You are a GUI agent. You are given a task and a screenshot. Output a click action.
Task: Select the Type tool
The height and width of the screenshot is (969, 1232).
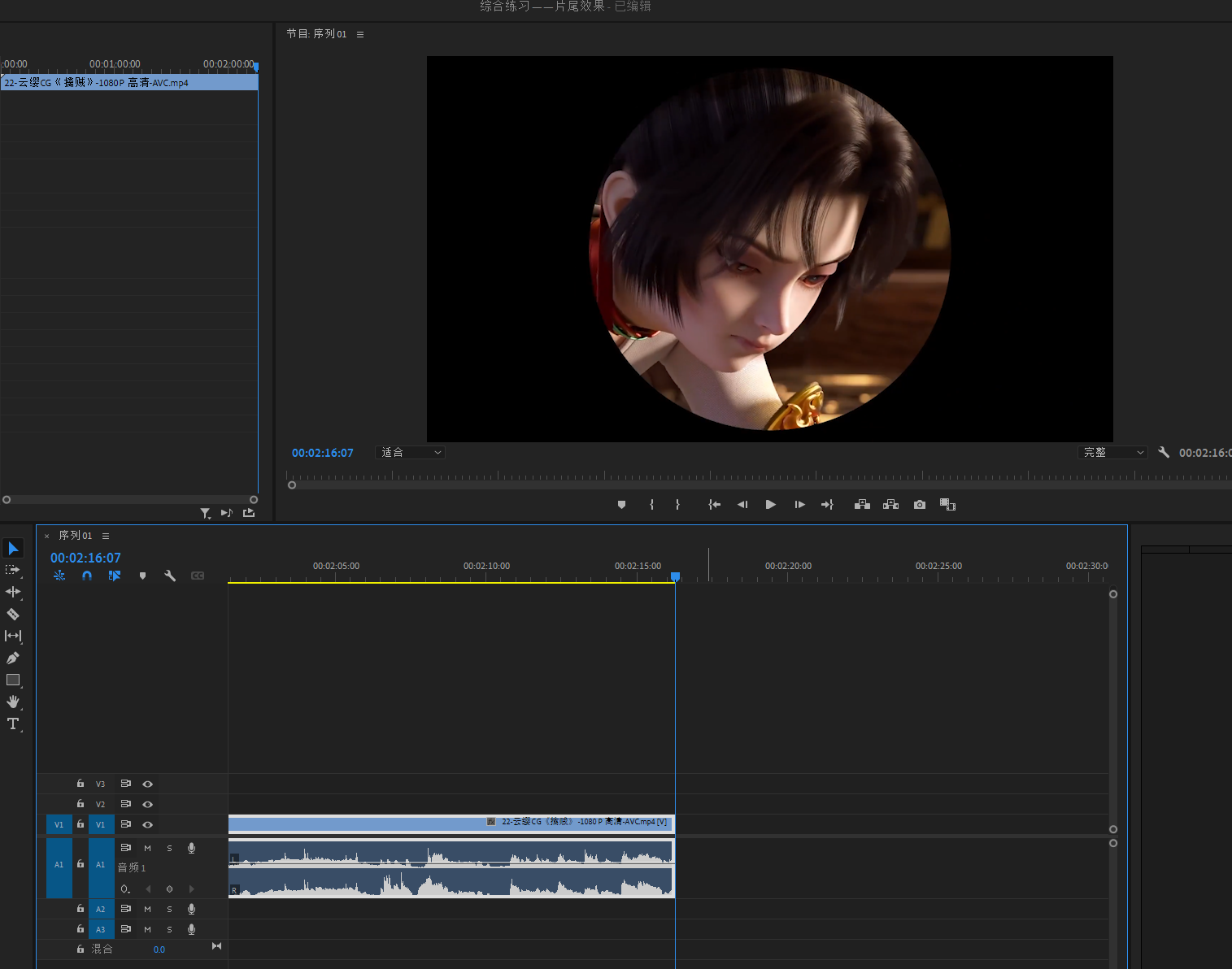click(13, 723)
